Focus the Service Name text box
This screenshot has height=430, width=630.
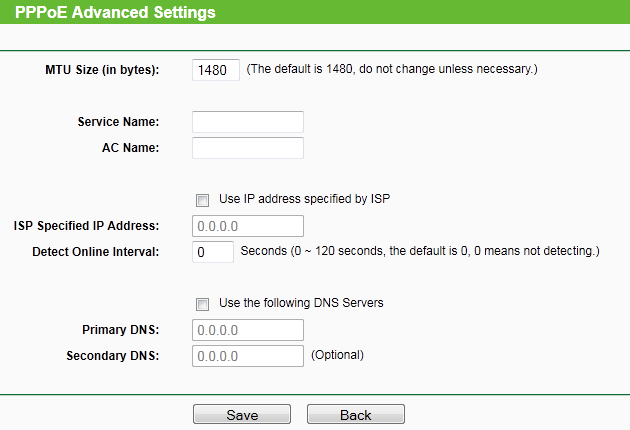pyautogui.click(x=247, y=122)
